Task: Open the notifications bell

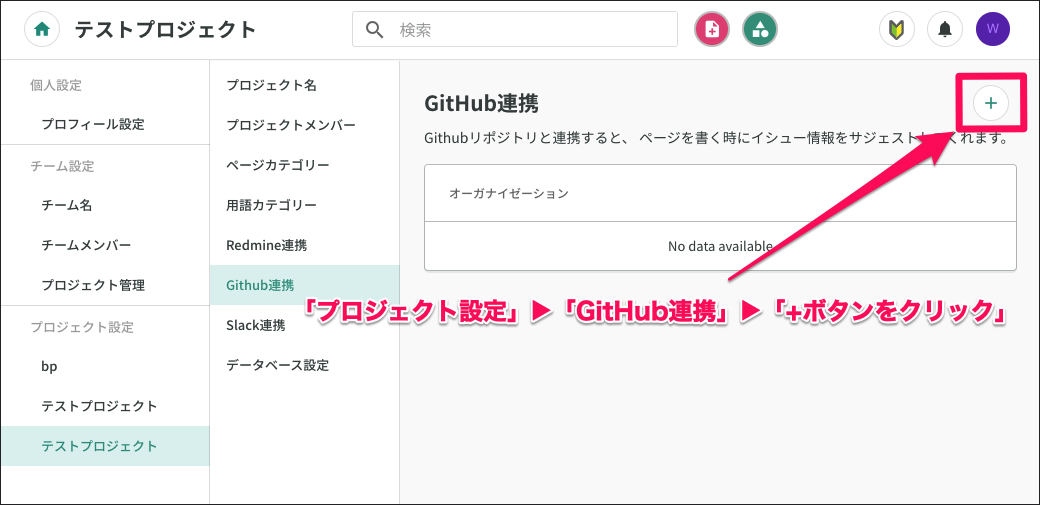Action: (x=944, y=29)
